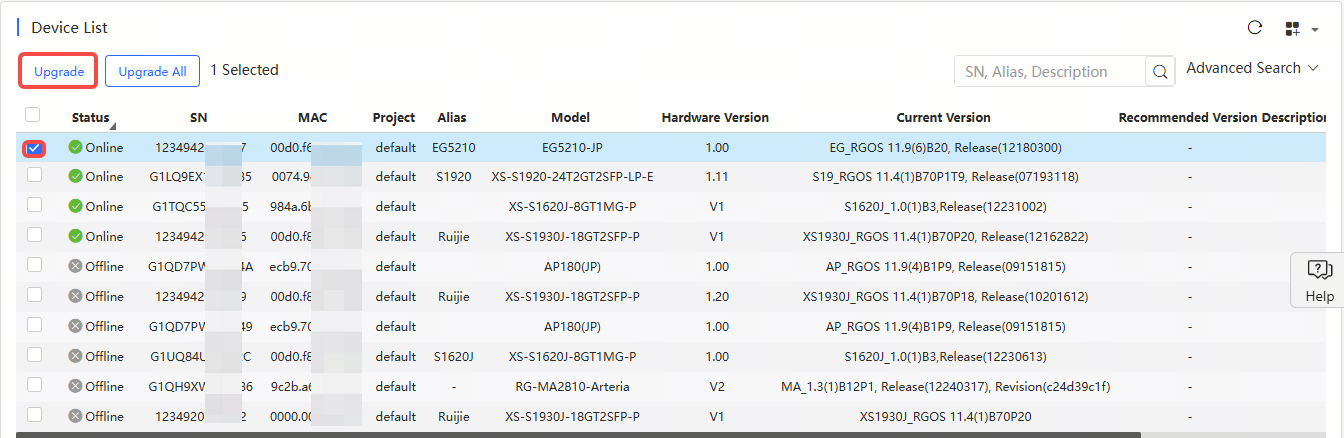
Task: Click the Online status icon of EG5210
Action: [x=75, y=148]
